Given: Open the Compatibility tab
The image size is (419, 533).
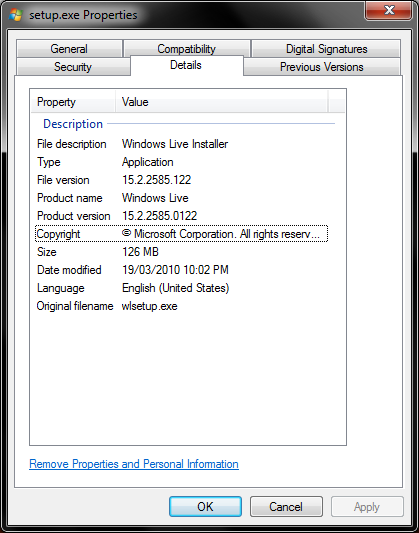Looking at the screenshot, I should (187, 49).
